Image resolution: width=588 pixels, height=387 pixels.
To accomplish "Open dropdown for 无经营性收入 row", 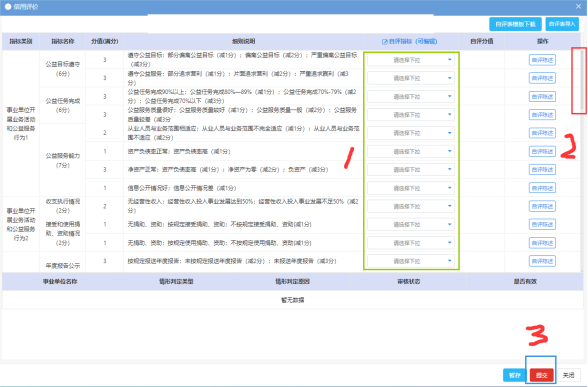I will pos(411,206).
